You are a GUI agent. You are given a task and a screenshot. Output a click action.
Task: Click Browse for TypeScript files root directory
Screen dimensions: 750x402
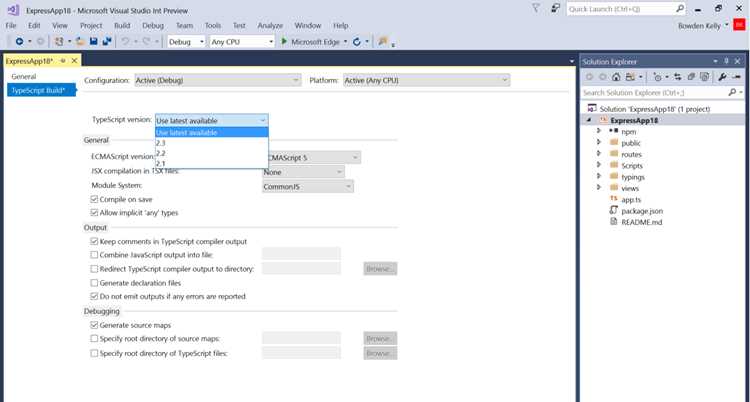pos(380,353)
